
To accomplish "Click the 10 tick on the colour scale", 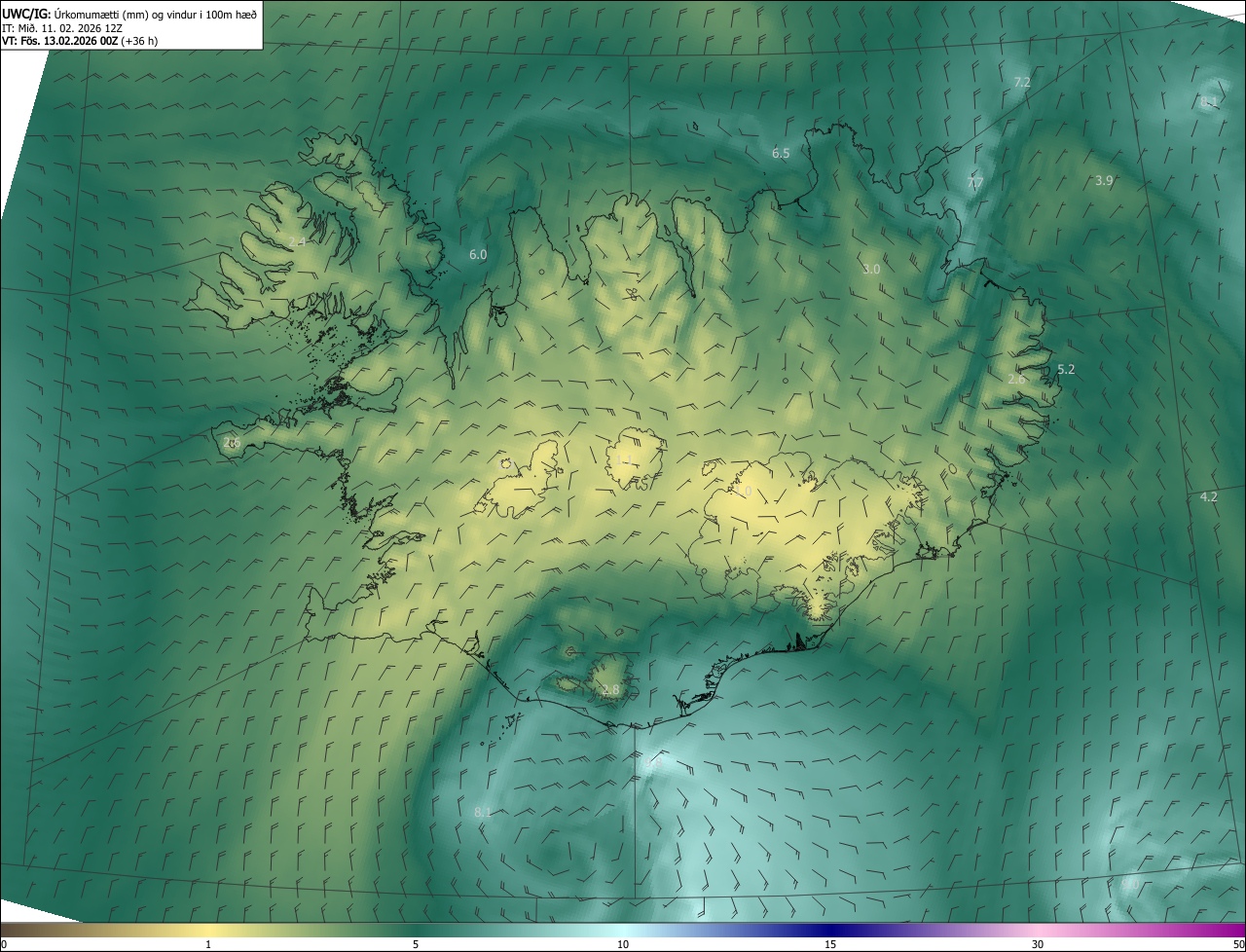I will click(x=623, y=944).
